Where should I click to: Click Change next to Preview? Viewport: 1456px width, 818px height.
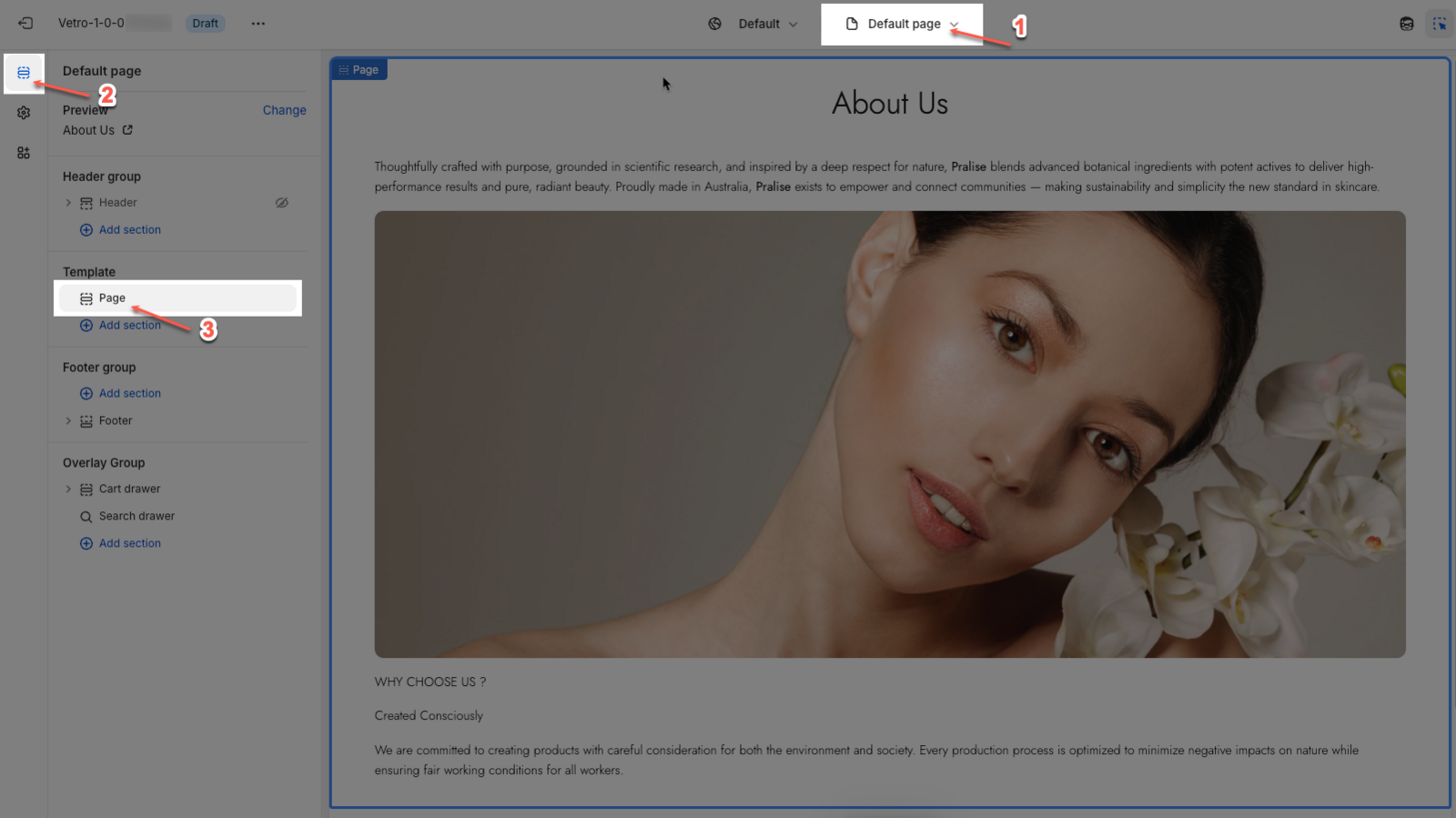click(284, 110)
